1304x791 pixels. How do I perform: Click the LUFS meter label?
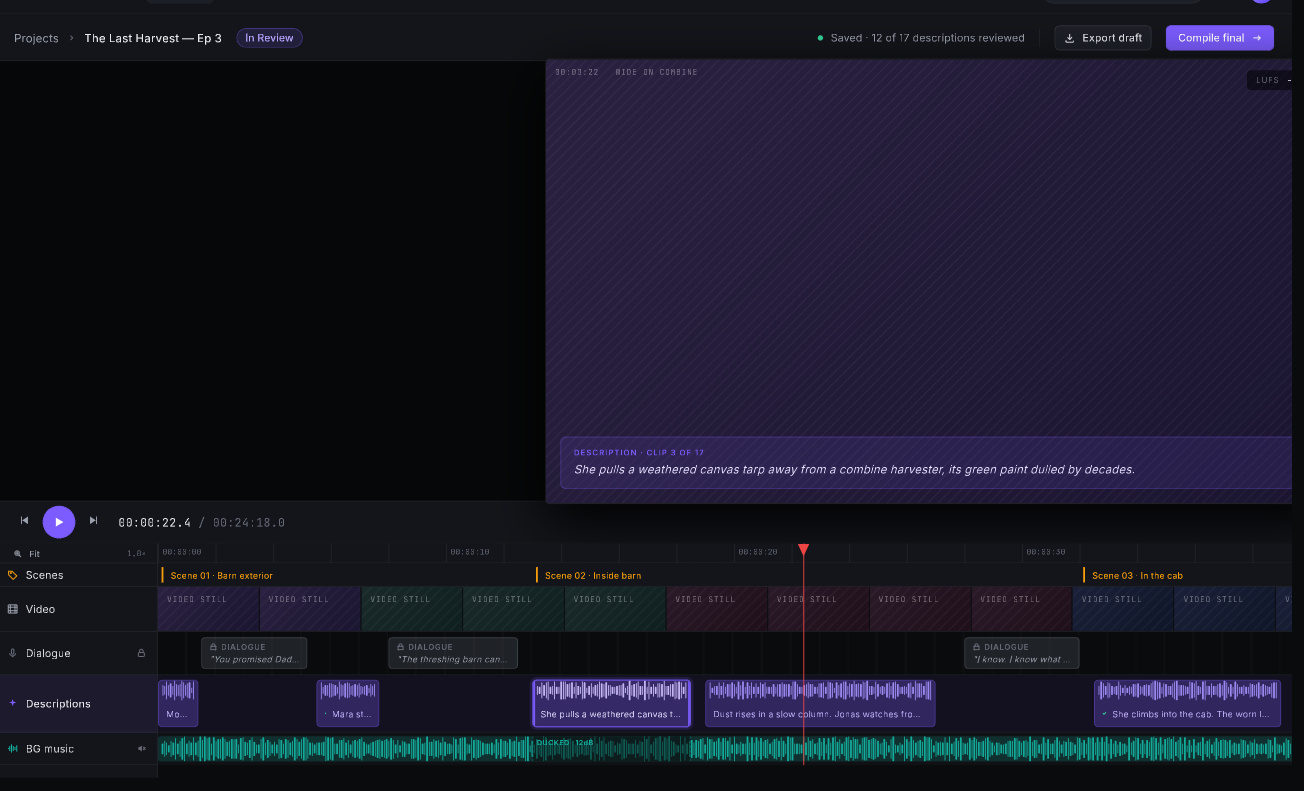(x=1268, y=80)
